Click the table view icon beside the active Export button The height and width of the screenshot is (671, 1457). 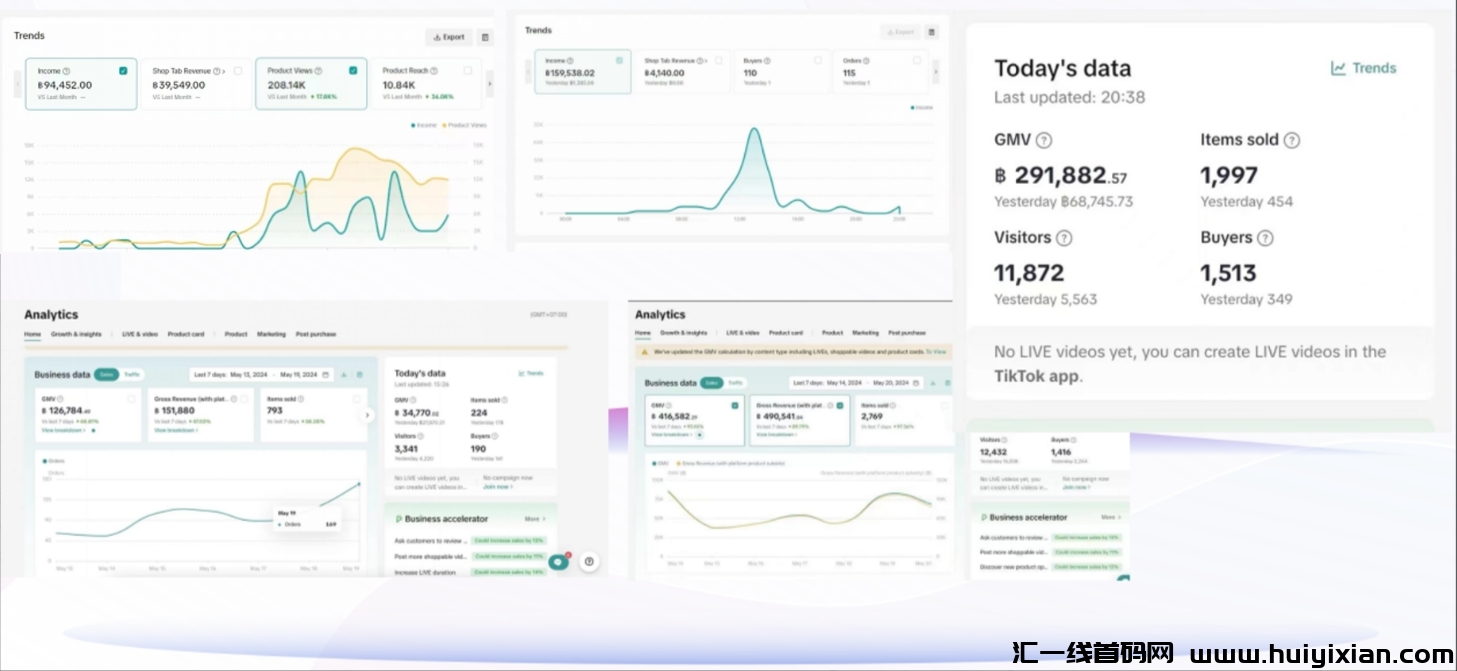pyautogui.click(x=485, y=37)
